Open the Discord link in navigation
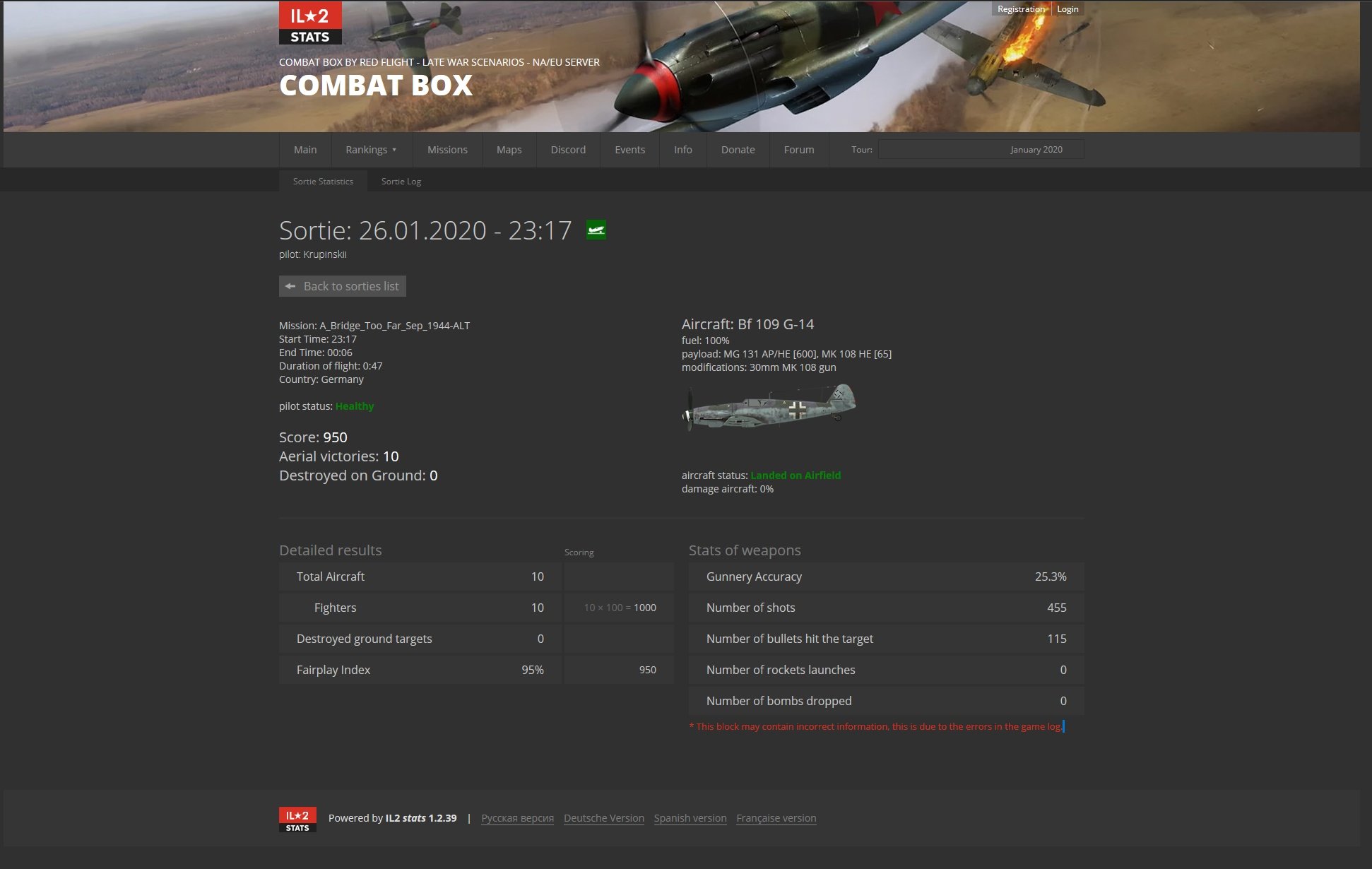 click(568, 150)
